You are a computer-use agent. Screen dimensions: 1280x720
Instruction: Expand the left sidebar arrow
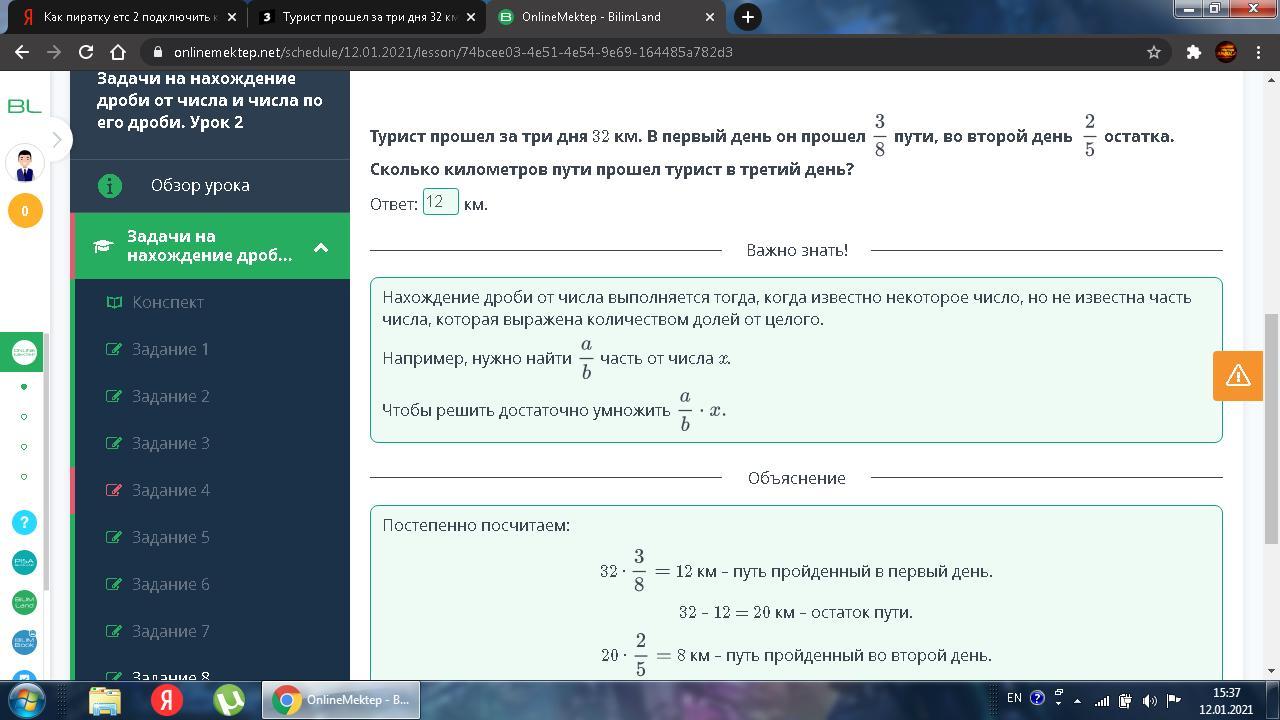[x=57, y=140]
